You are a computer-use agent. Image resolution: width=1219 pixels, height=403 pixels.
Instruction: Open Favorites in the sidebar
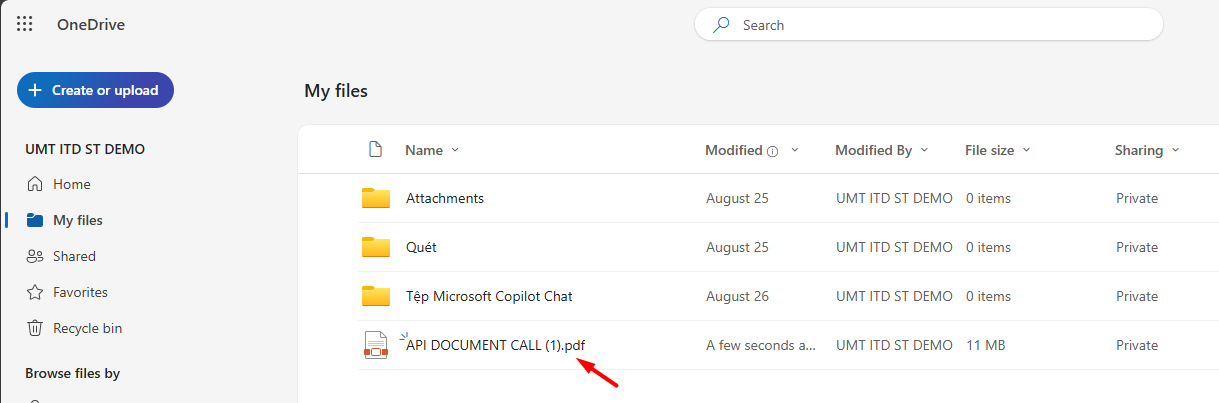80,292
